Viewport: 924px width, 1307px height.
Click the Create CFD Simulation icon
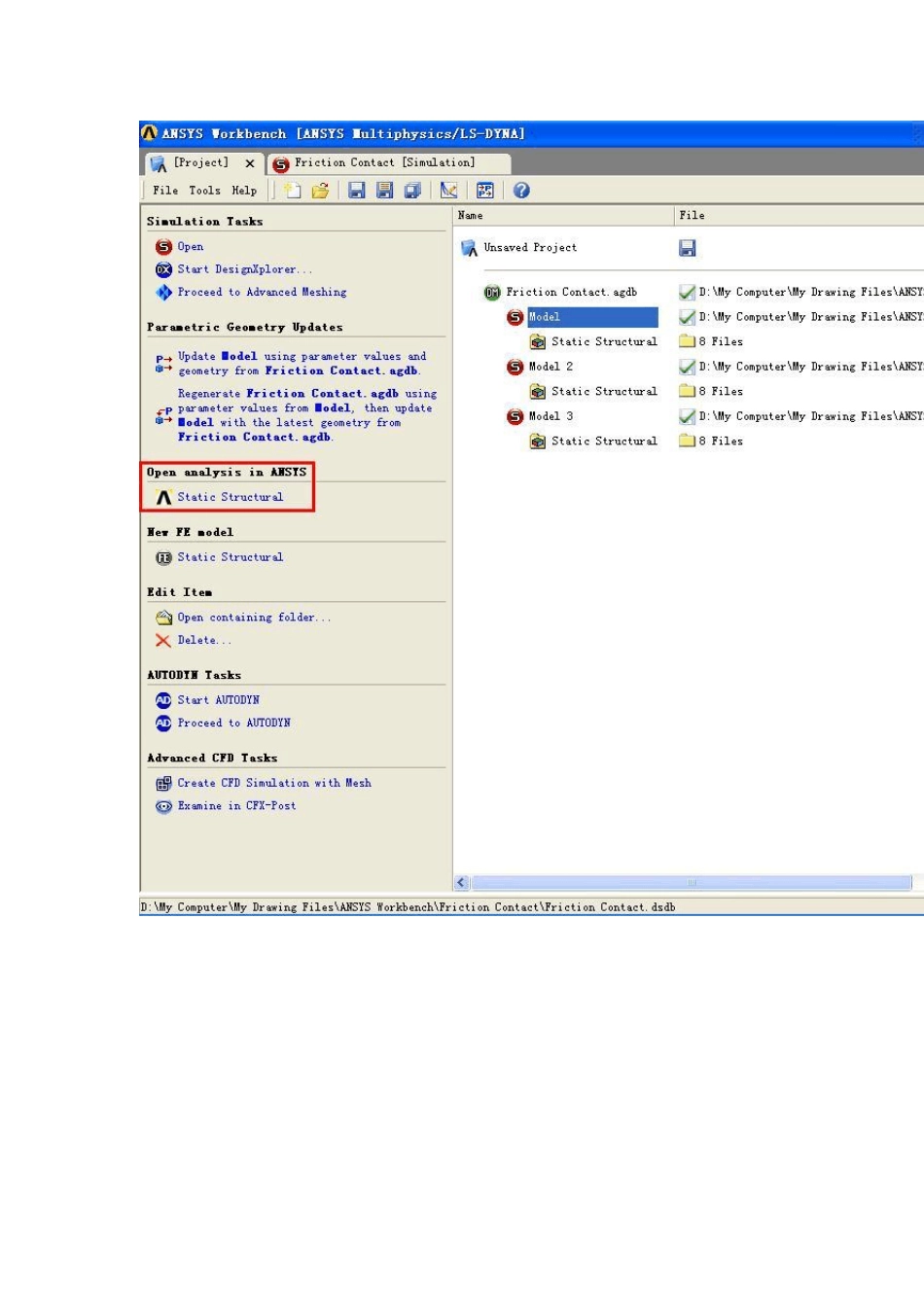[x=163, y=783]
